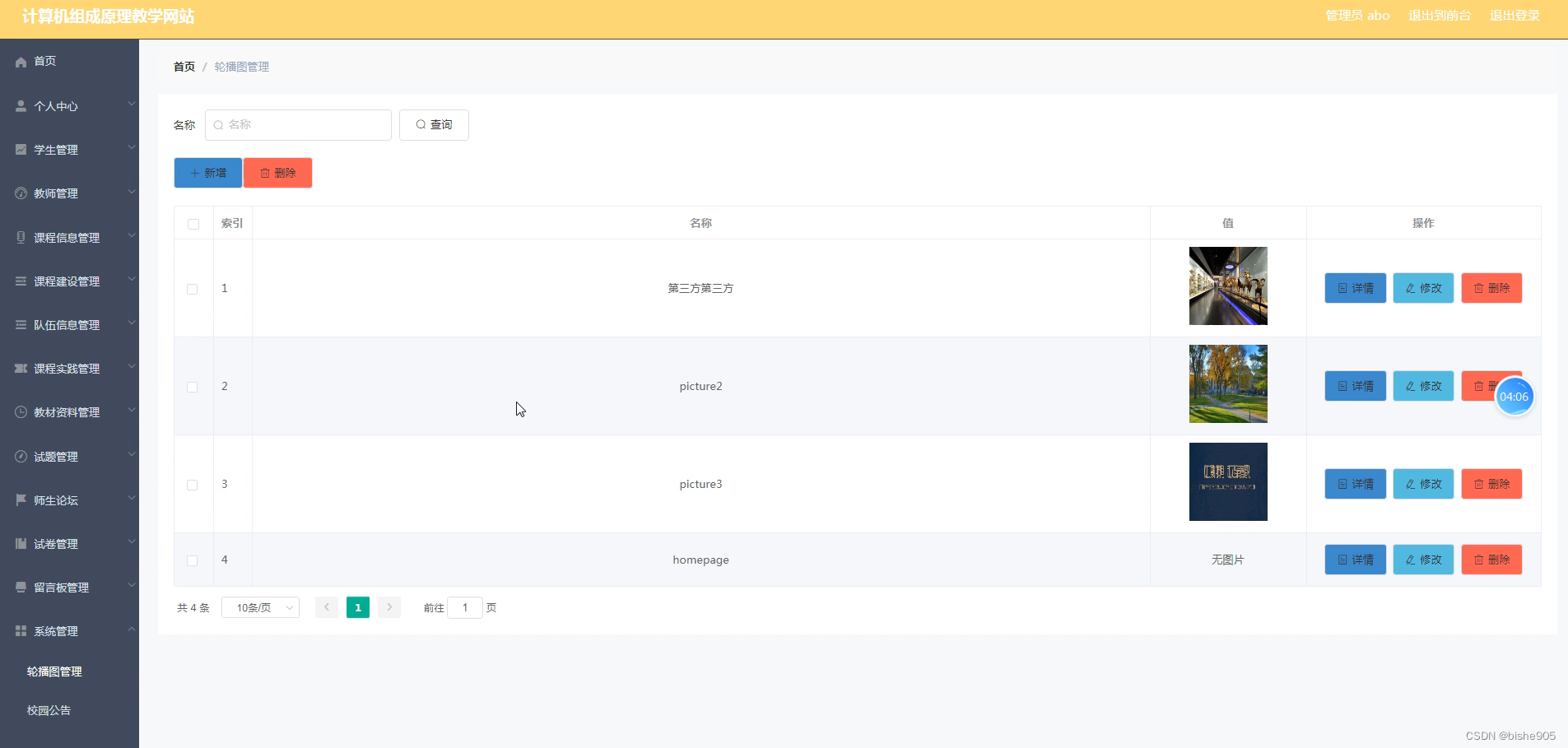Click the 课程信息管理 document icon
The height and width of the screenshot is (748, 1568).
pyautogui.click(x=19, y=237)
